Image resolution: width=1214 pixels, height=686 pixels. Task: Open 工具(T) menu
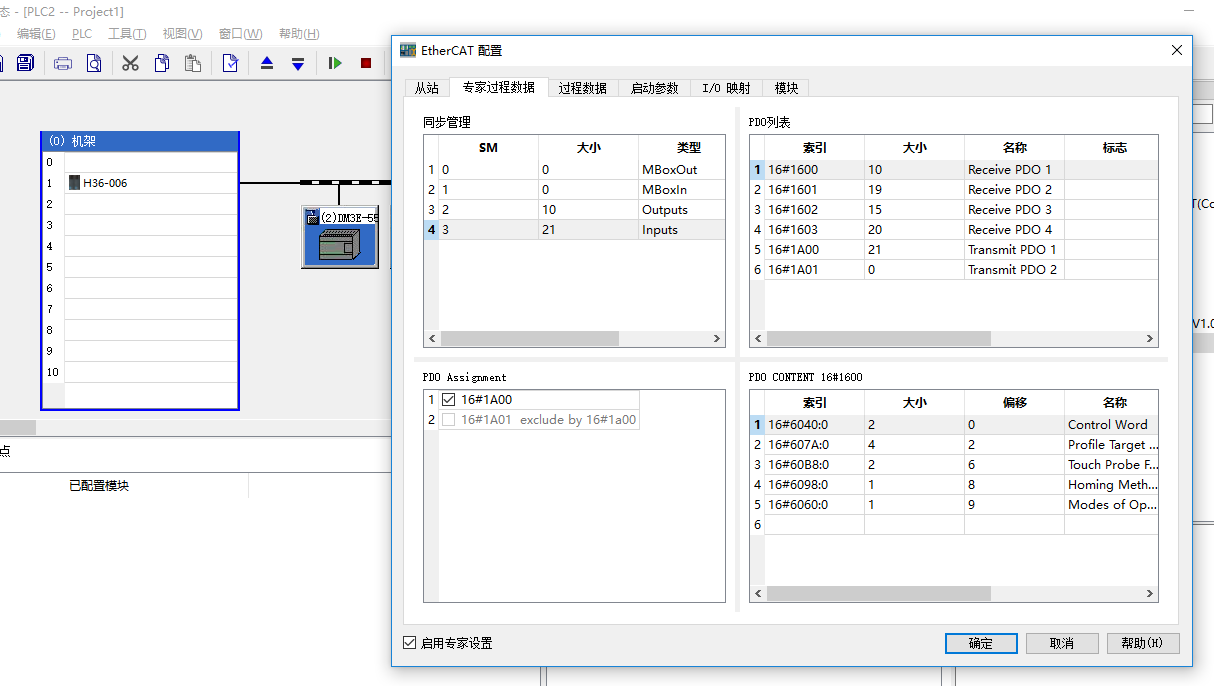pos(127,34)
